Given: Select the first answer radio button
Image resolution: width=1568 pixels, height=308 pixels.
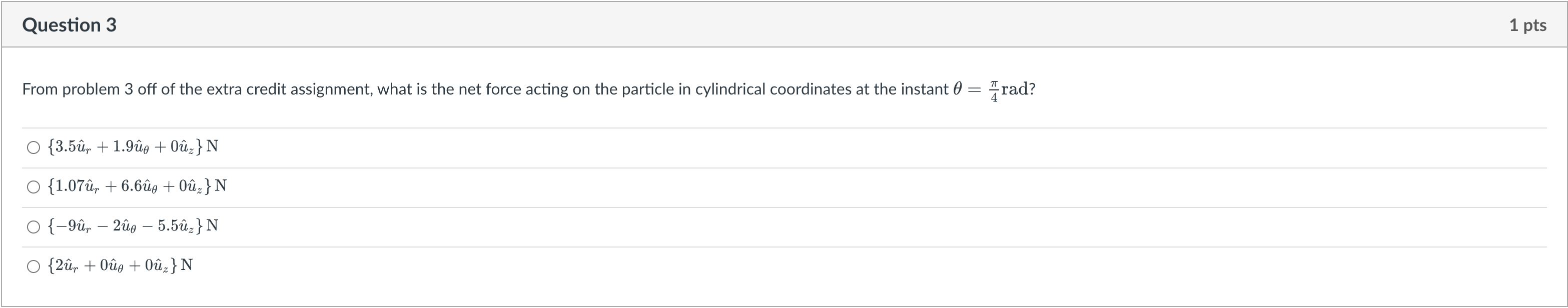Looking at the screenshot, I should pyautogui.click(x=34, y=146).
